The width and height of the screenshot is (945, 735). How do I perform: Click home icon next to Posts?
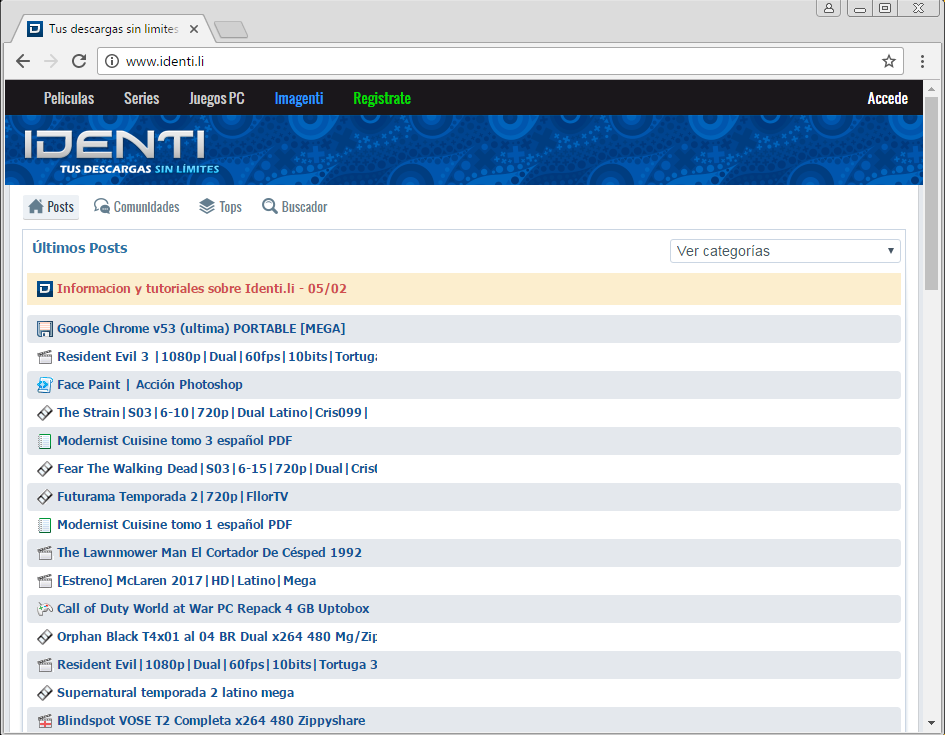(36, 207)
